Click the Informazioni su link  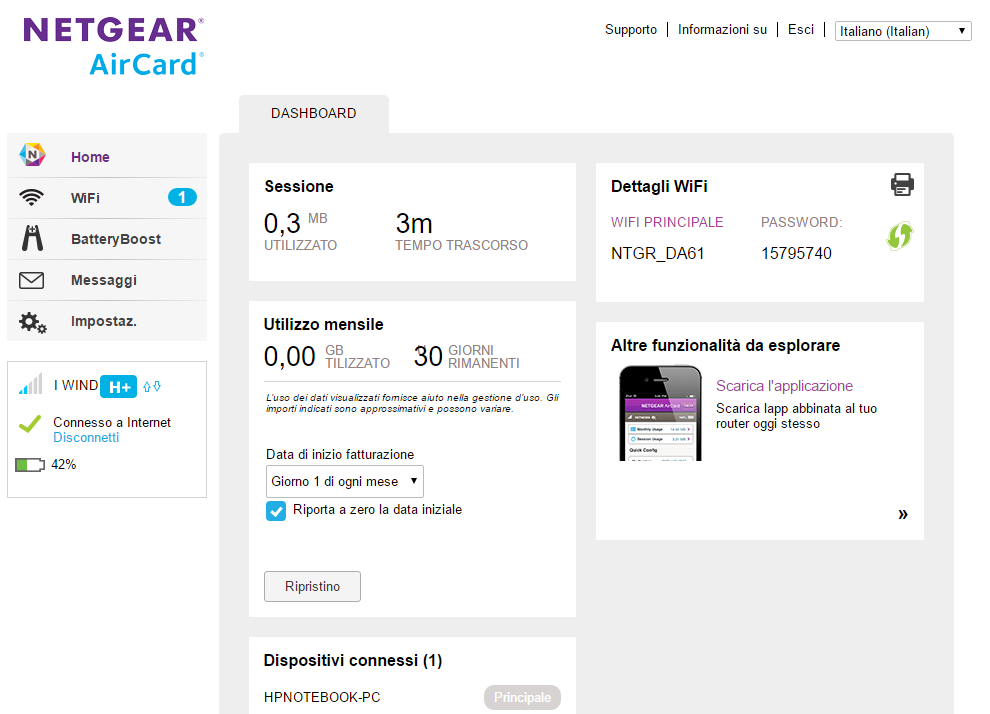pos(722,30)
